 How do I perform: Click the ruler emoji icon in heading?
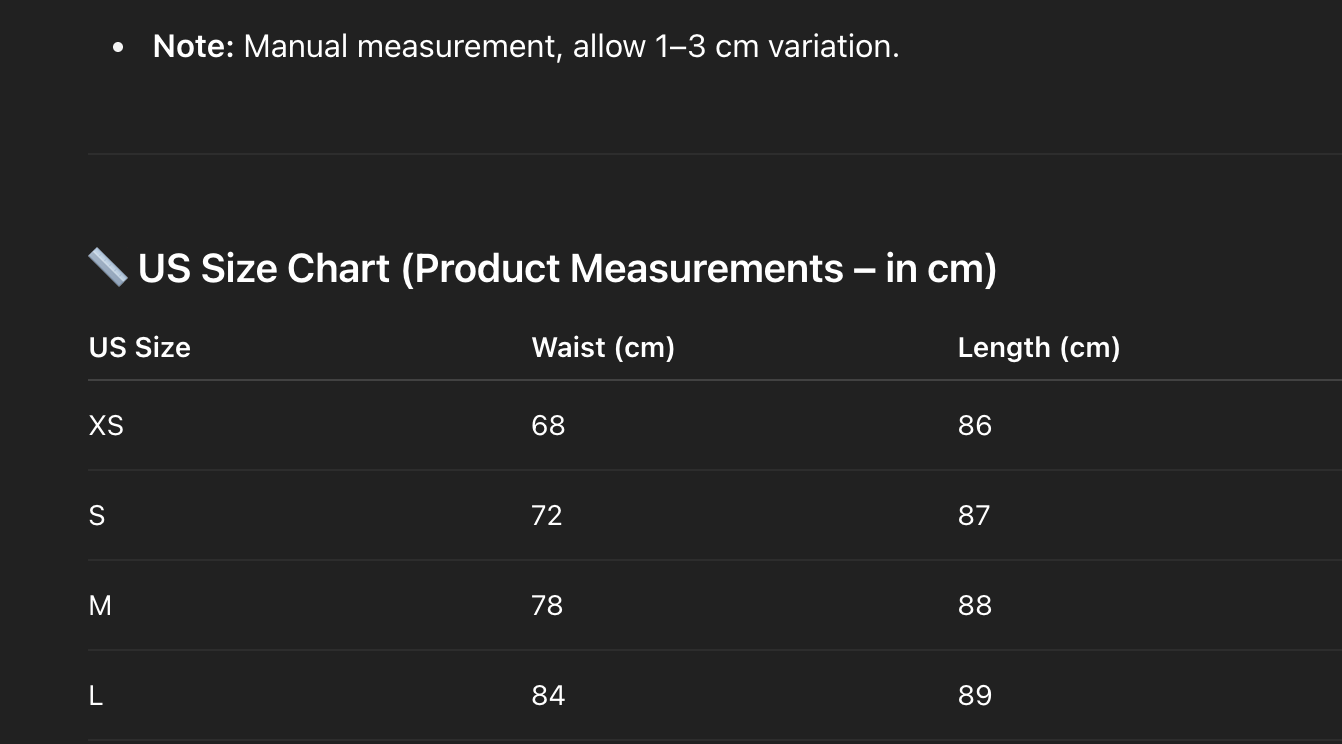coord(107,268)
